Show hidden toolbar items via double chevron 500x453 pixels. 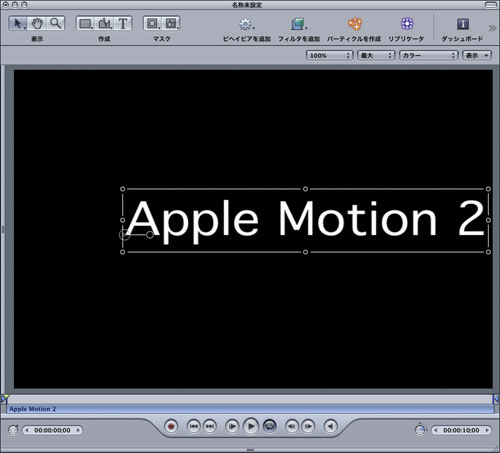tap(492, 28)
